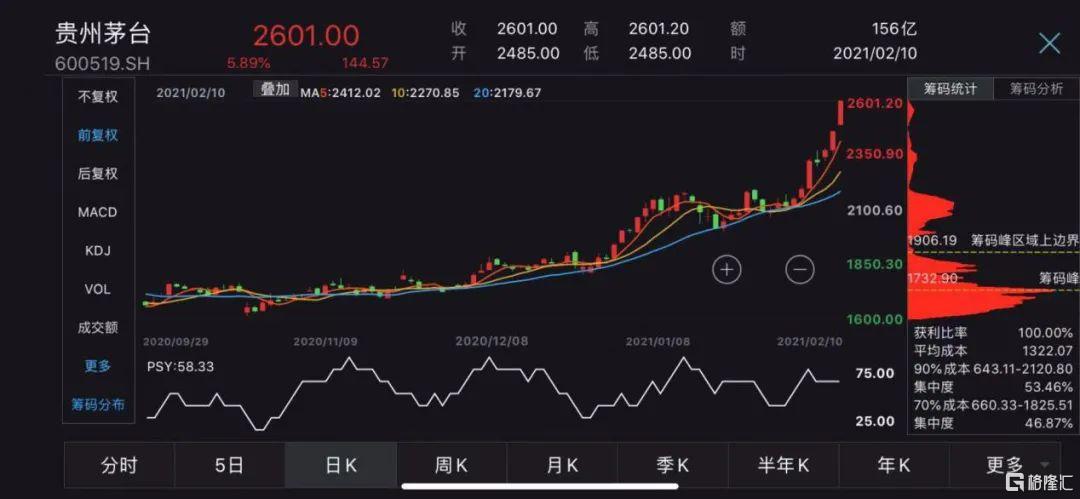Click the 贵州茅台 stock name
The image size is (1080, 499).
pos(103,34)
